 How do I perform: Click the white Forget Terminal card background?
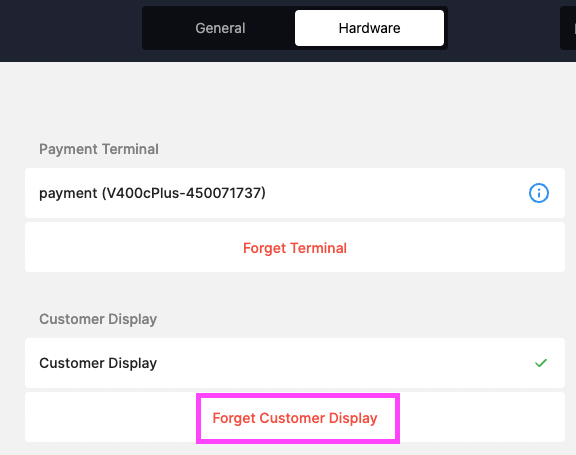pyautogui.click(x=110, y=248)
